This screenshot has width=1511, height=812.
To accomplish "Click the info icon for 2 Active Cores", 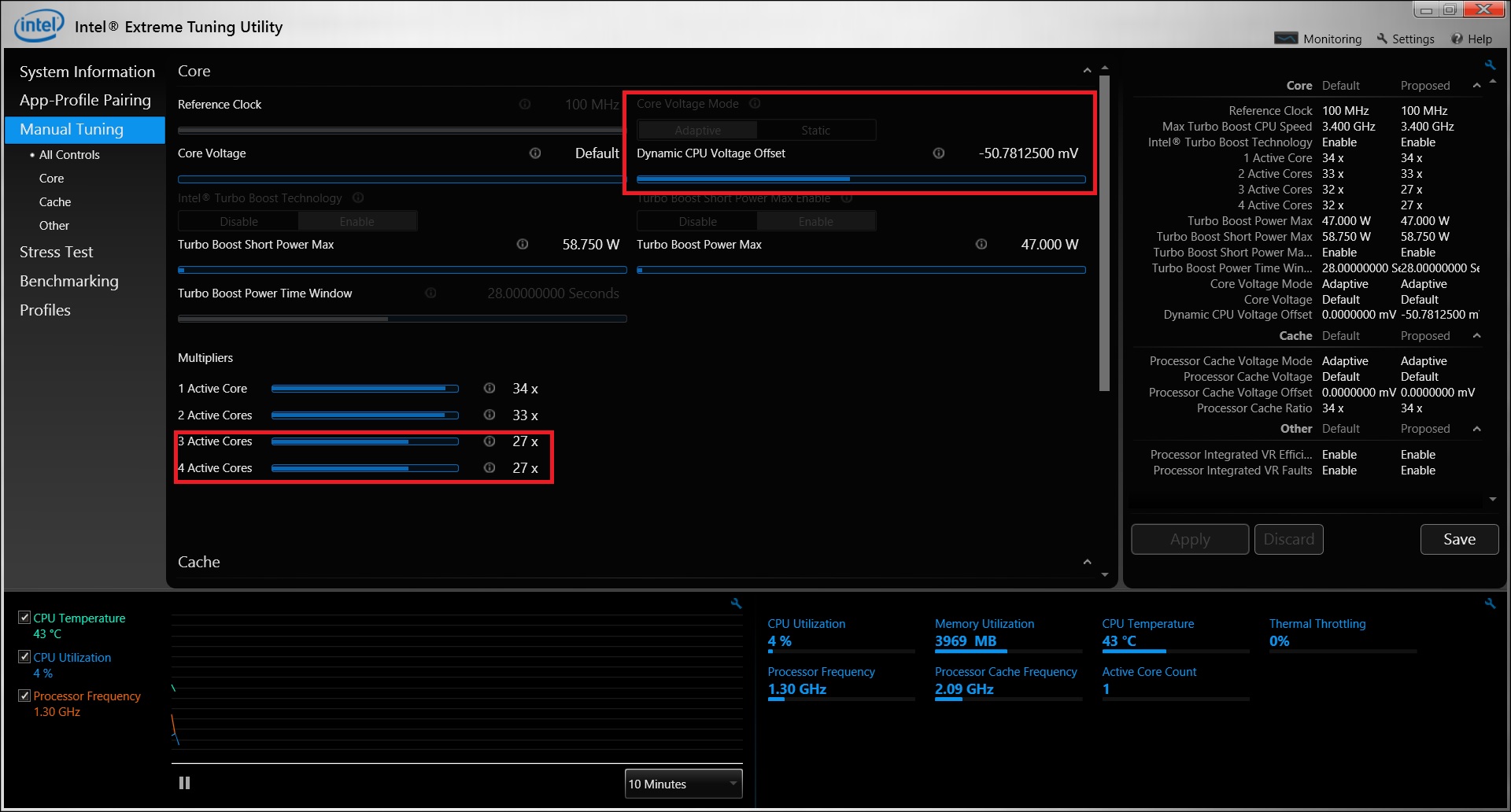I will [x=490, y=415].
